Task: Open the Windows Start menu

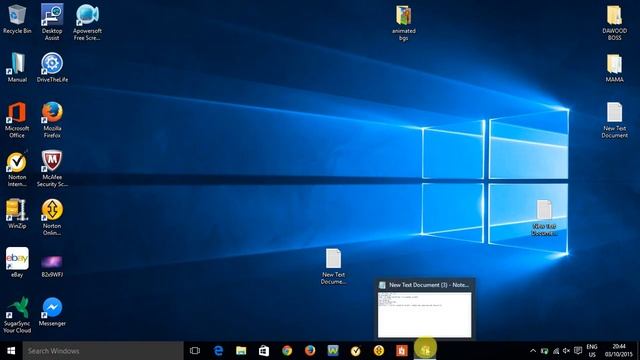Action: point(11,351)
